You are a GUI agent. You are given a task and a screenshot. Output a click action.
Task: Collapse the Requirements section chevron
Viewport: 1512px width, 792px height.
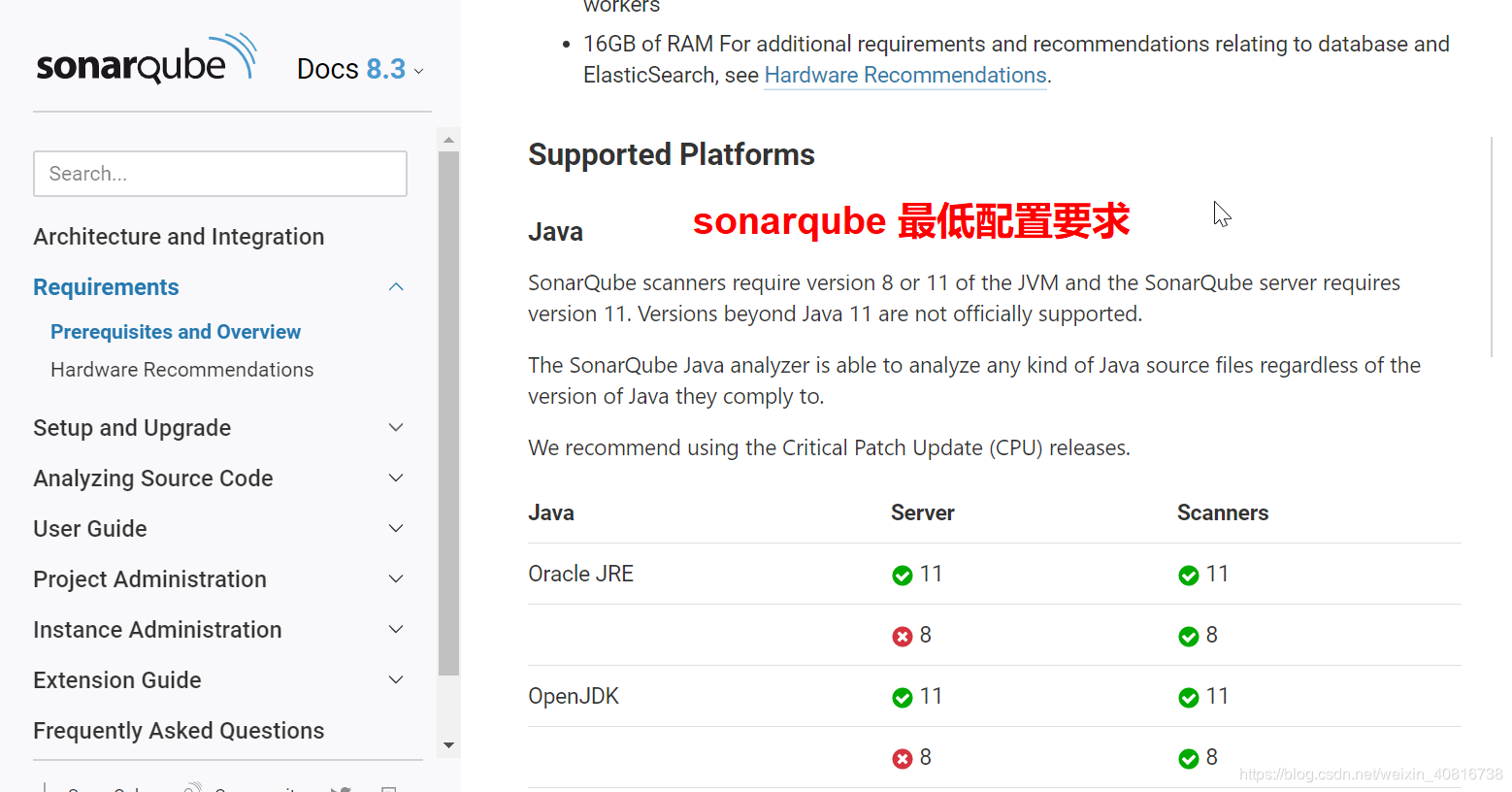pyautogui.click(x=396, y=286)
